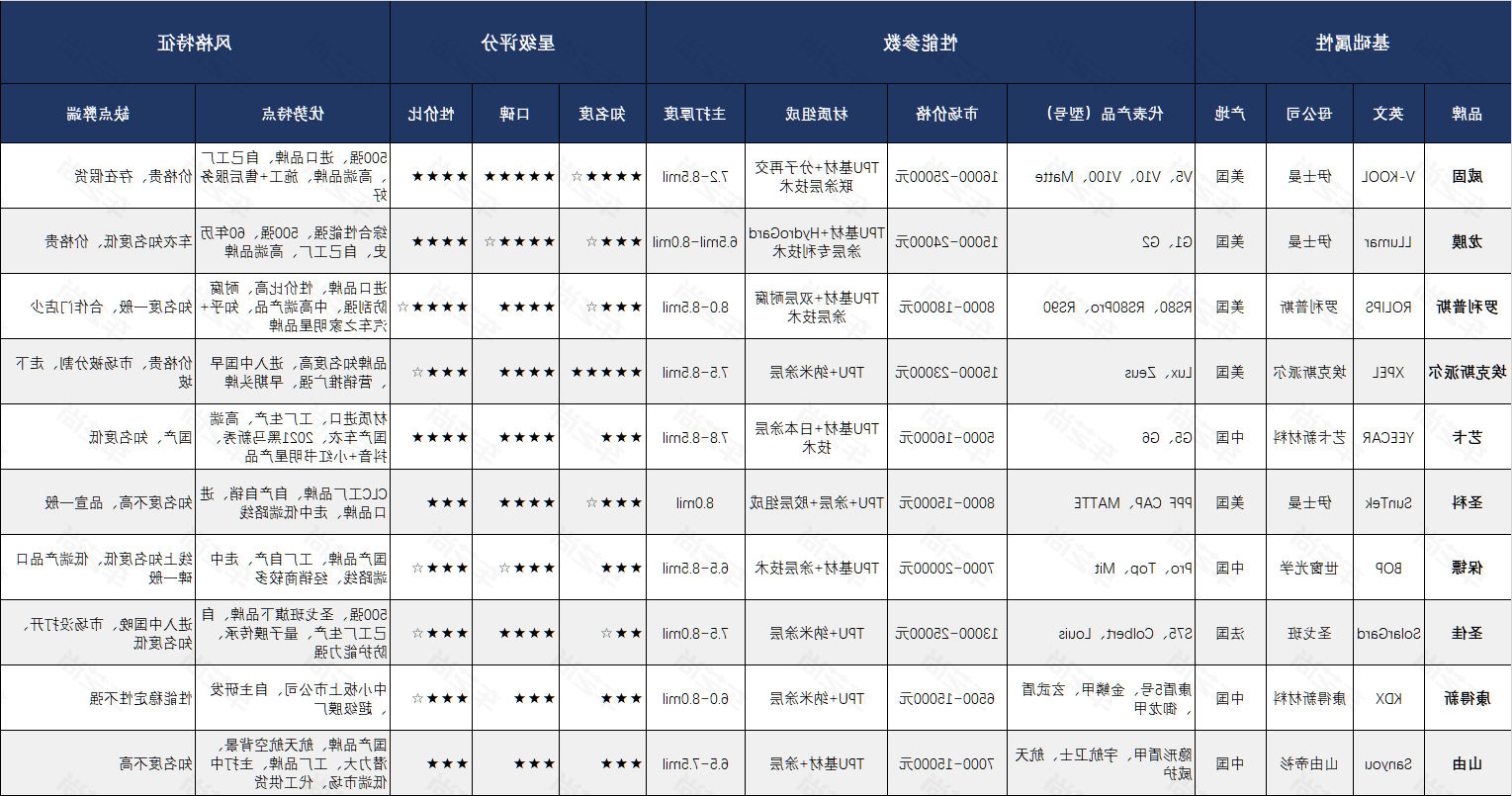Image resolution: width=1512 pixels, height=796 pixels.
Task: Select thickness cell 7.2-8.5mil
Action: click(x=695, y=176)
